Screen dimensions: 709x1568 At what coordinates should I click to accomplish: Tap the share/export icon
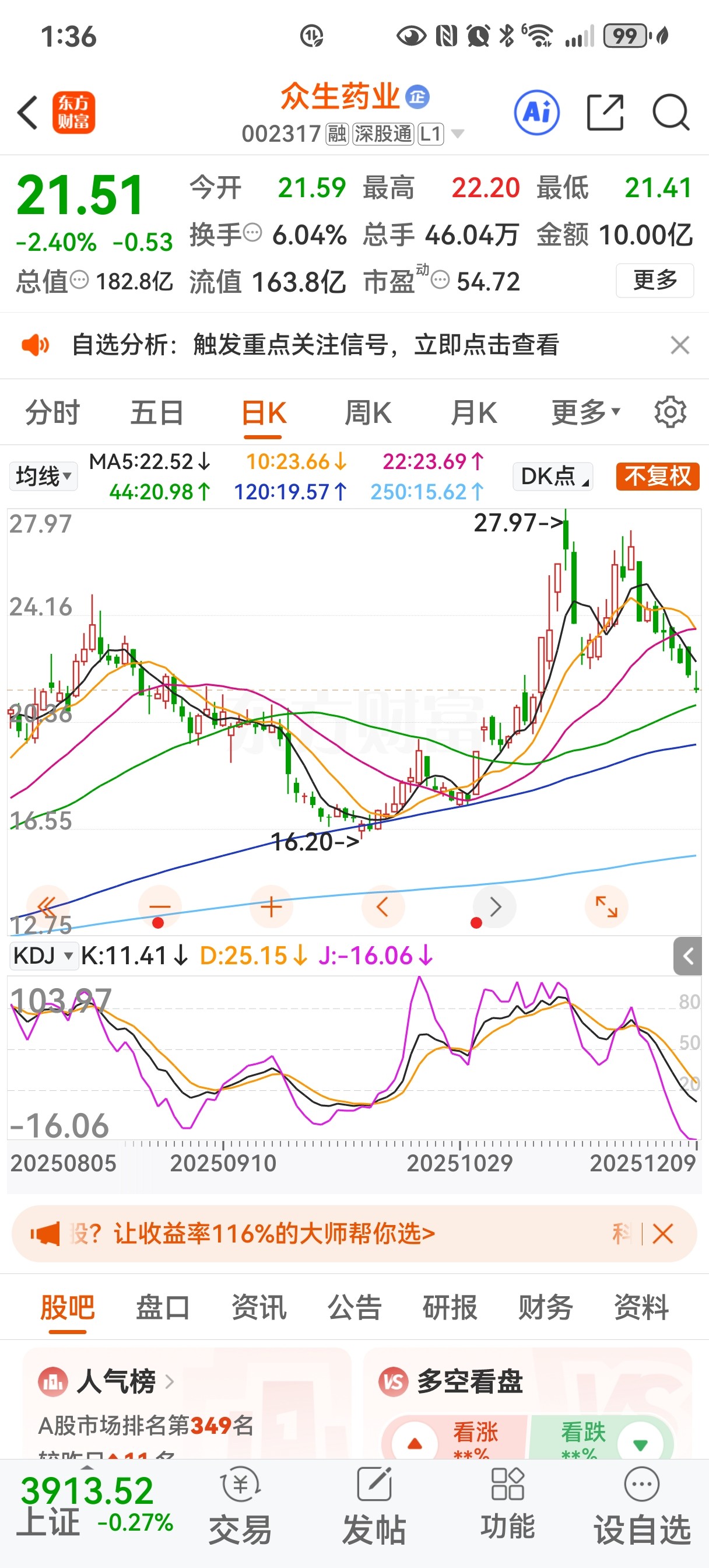605,113
